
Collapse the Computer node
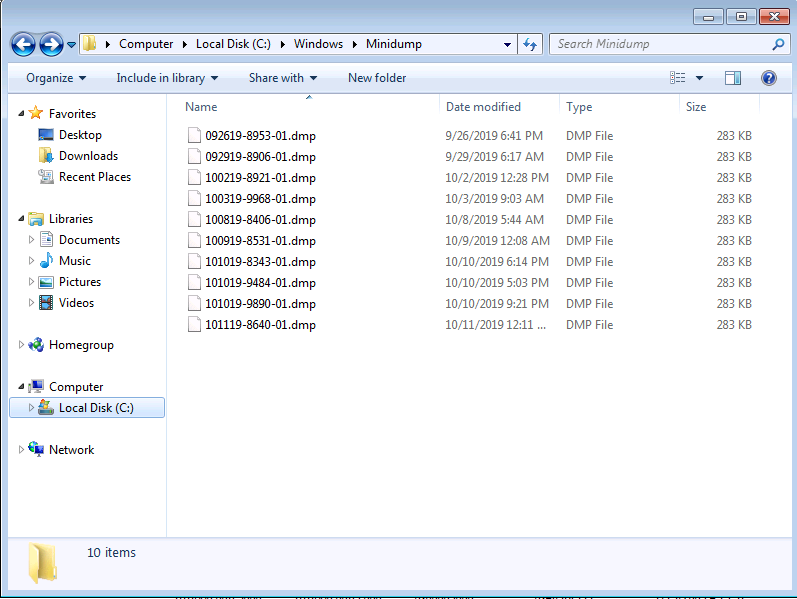21,386
